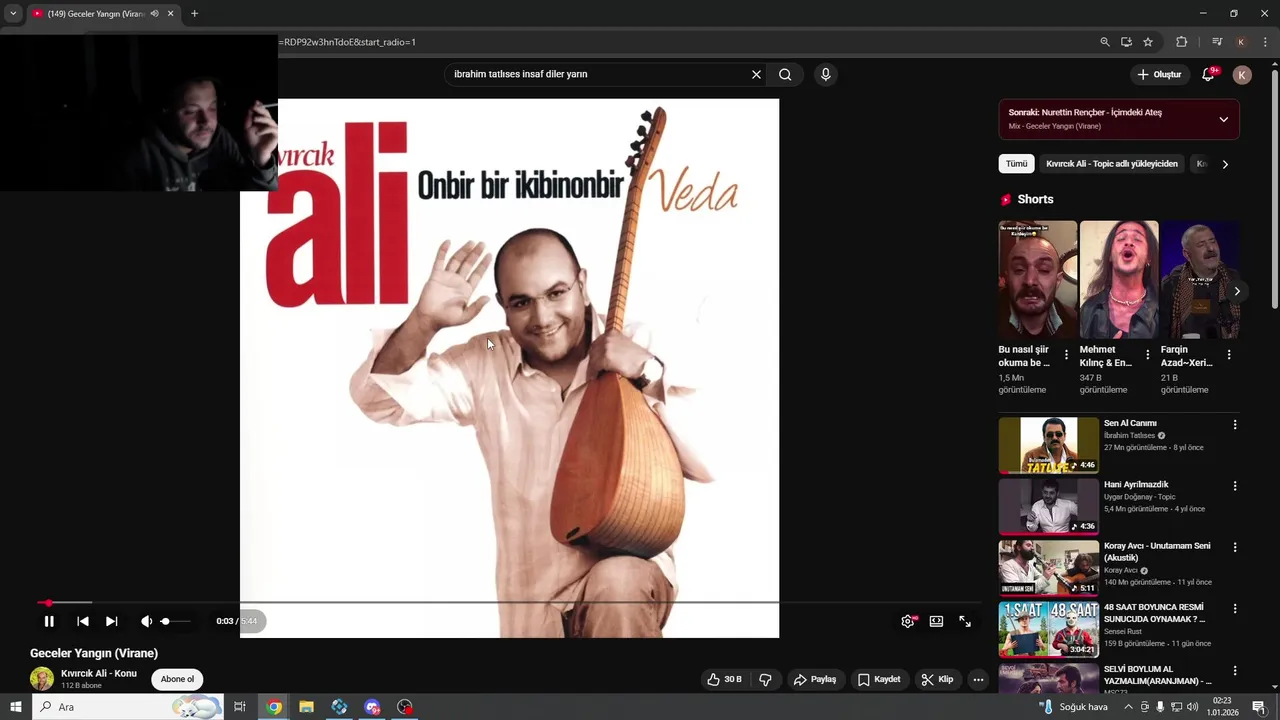This screenshot has width=1280, height=720.
Task: Open options for Bu nasıl şiir Short
Action: tap(1066, 355)
